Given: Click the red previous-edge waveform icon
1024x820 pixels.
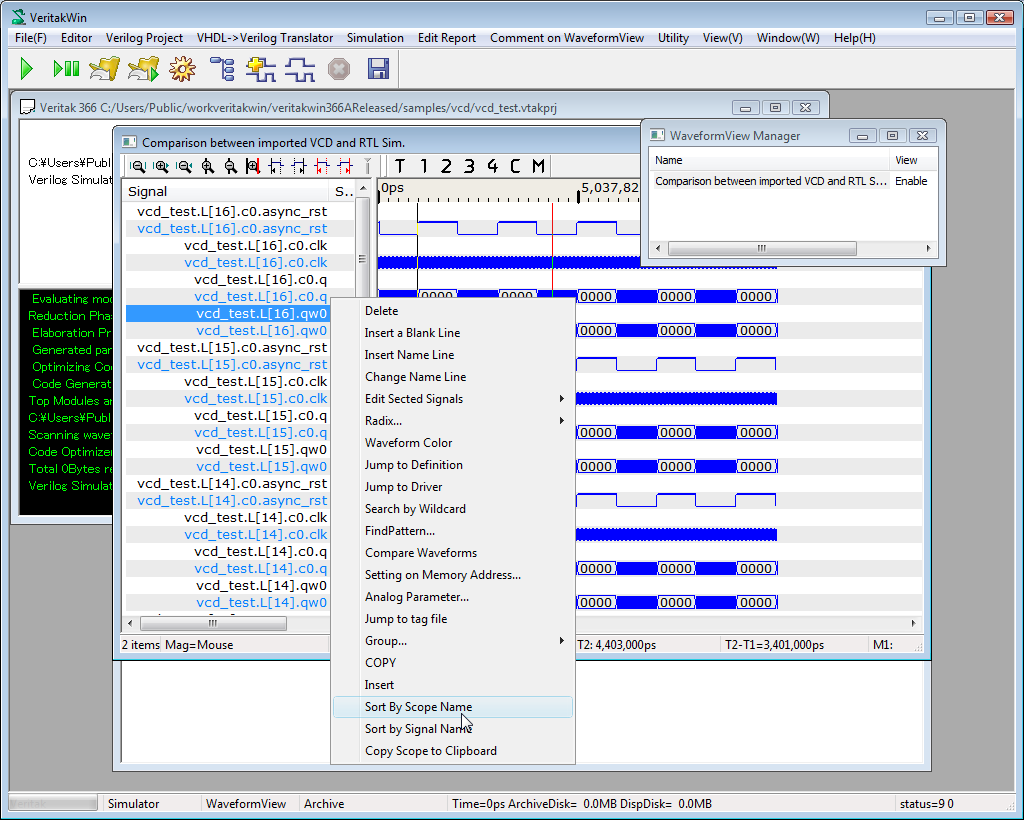Looking at the screenshot, I should pyautogui.click(x=322, y=166).
